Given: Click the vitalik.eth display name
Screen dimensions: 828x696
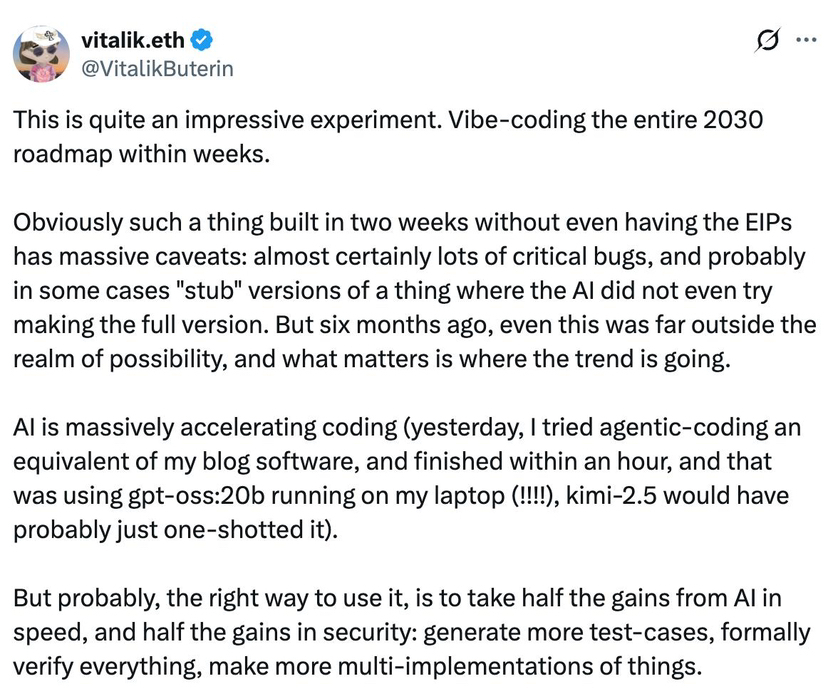Looking at the screenshot, I should (x=133, y=40).
